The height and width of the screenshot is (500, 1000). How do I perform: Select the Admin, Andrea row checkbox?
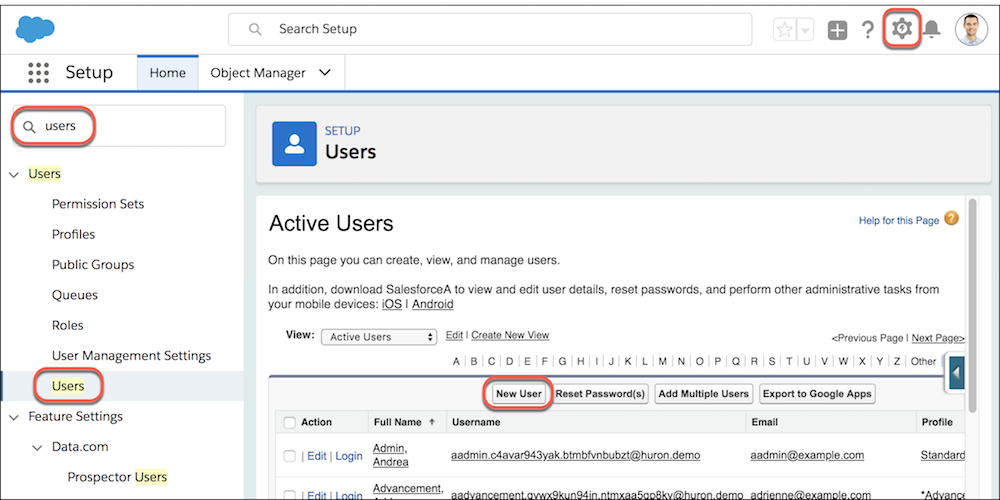(290, 456)
